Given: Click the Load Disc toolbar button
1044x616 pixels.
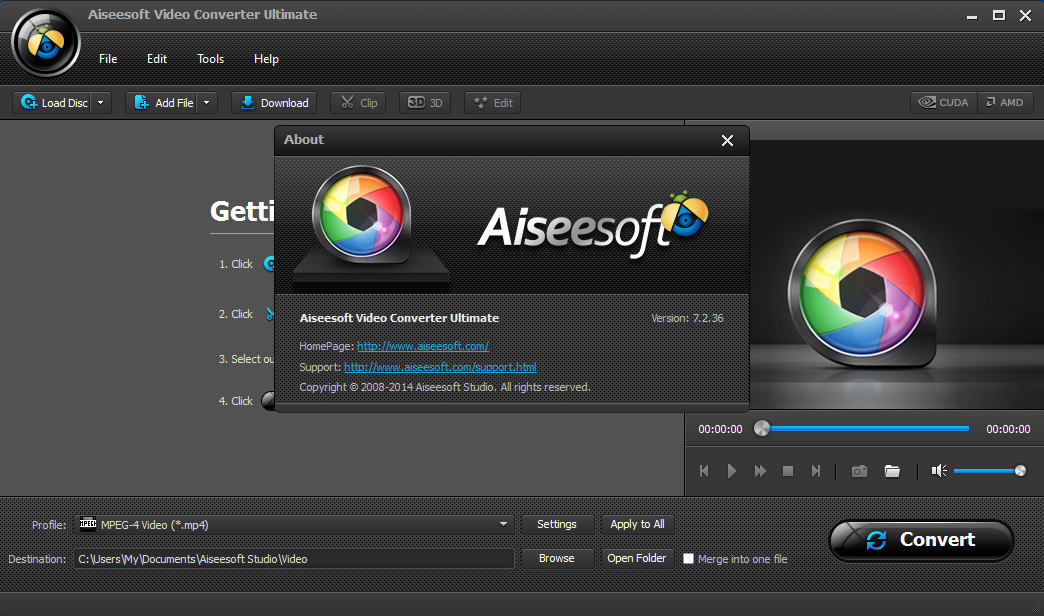Looking at the screenshot, I should coord(53,103).
